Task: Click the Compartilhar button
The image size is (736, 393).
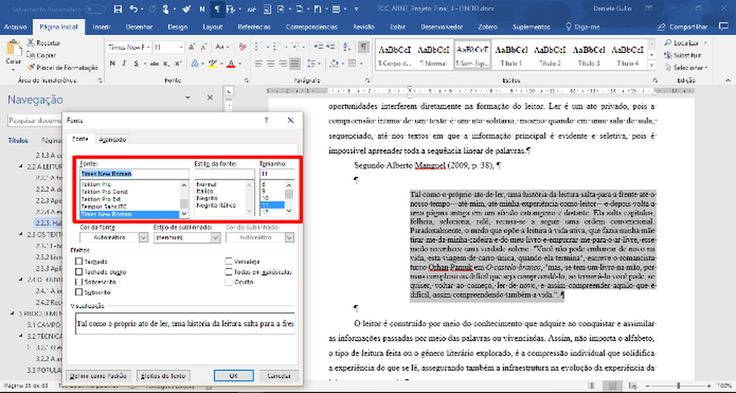Action: click(683, 27)
